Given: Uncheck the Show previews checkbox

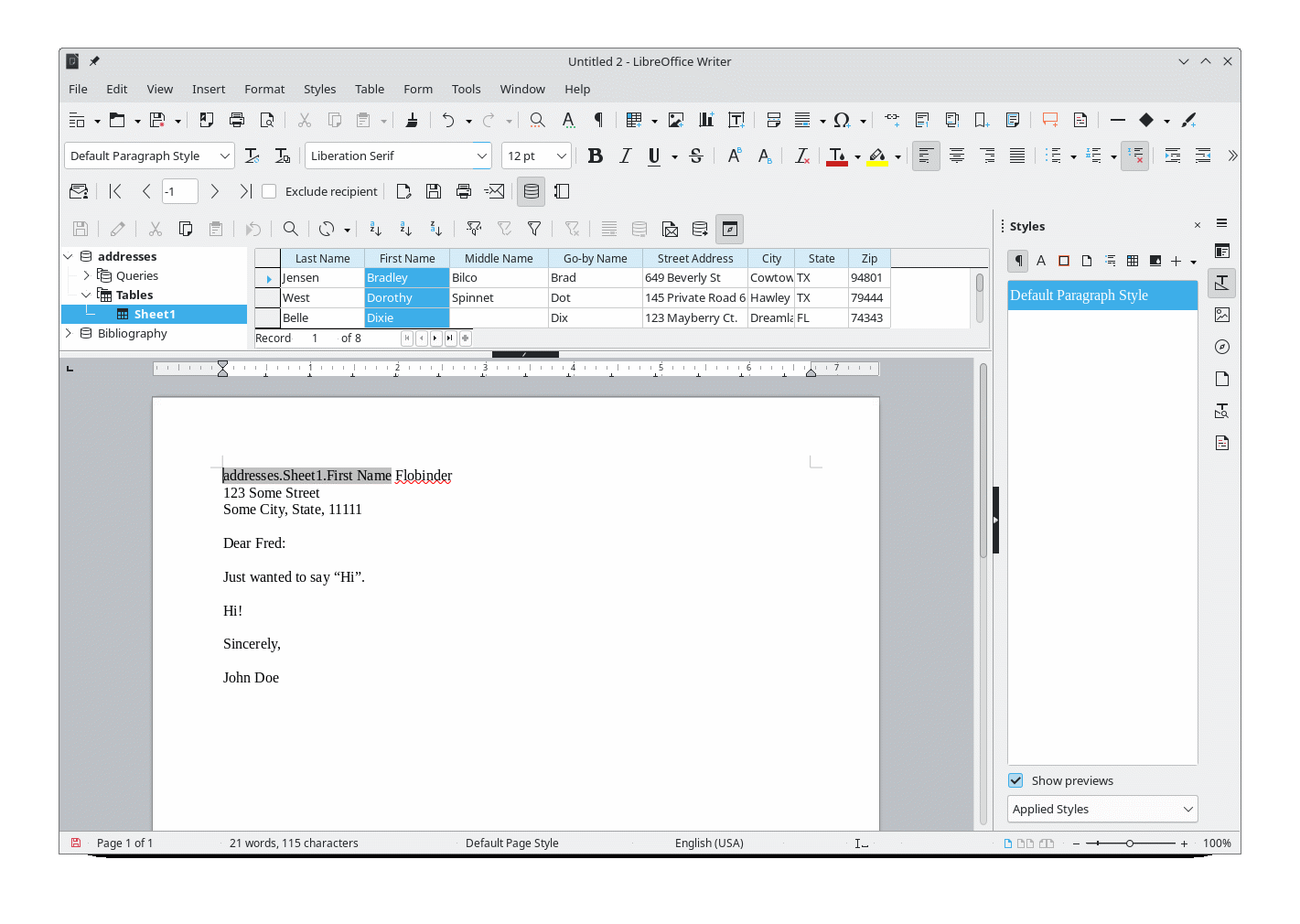Looking at the screenshot, I should tap(1015, 780).
